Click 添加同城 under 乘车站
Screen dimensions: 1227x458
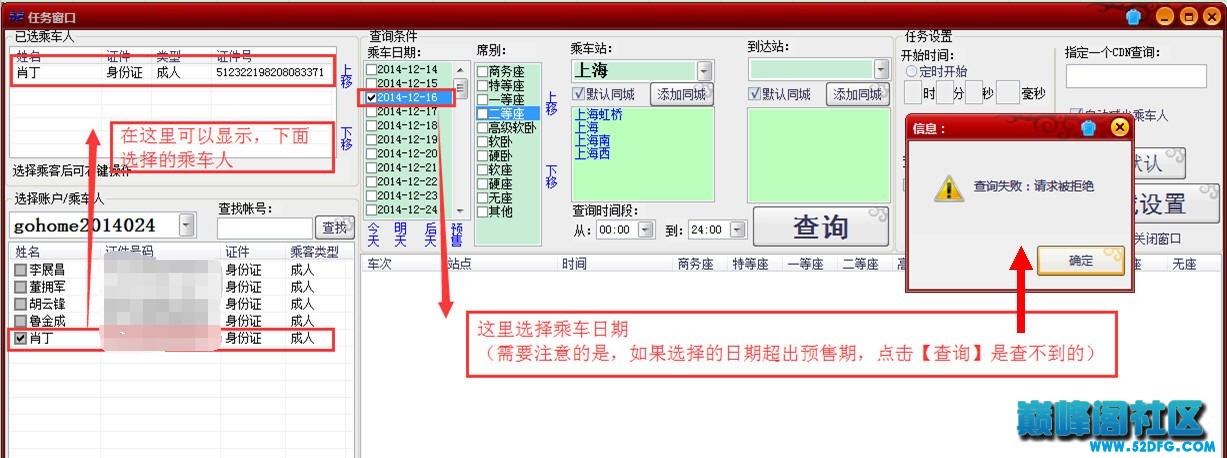point(680,95)
